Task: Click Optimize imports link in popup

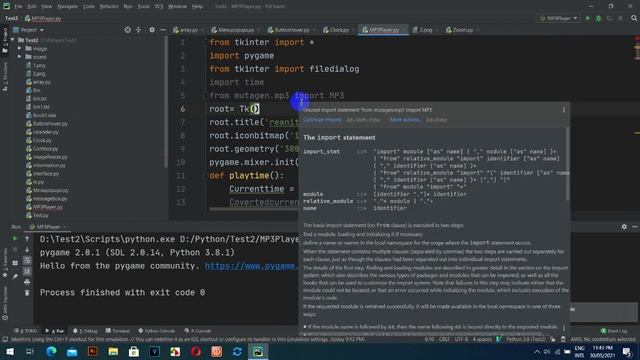Action: tap(322, 120)
